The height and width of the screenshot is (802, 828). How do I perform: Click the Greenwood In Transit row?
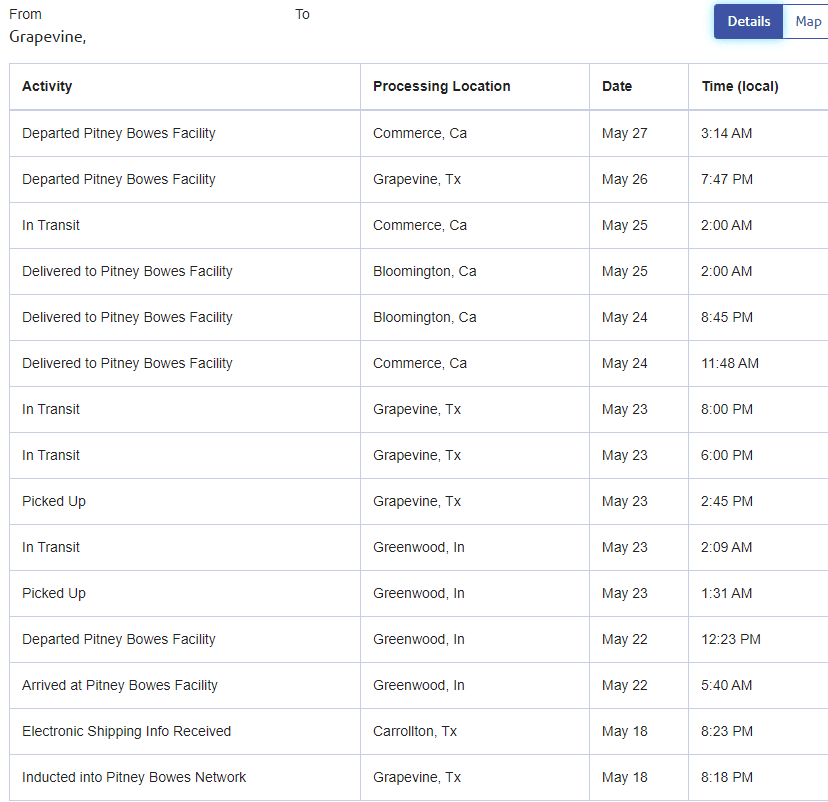[x=51, y=547]
